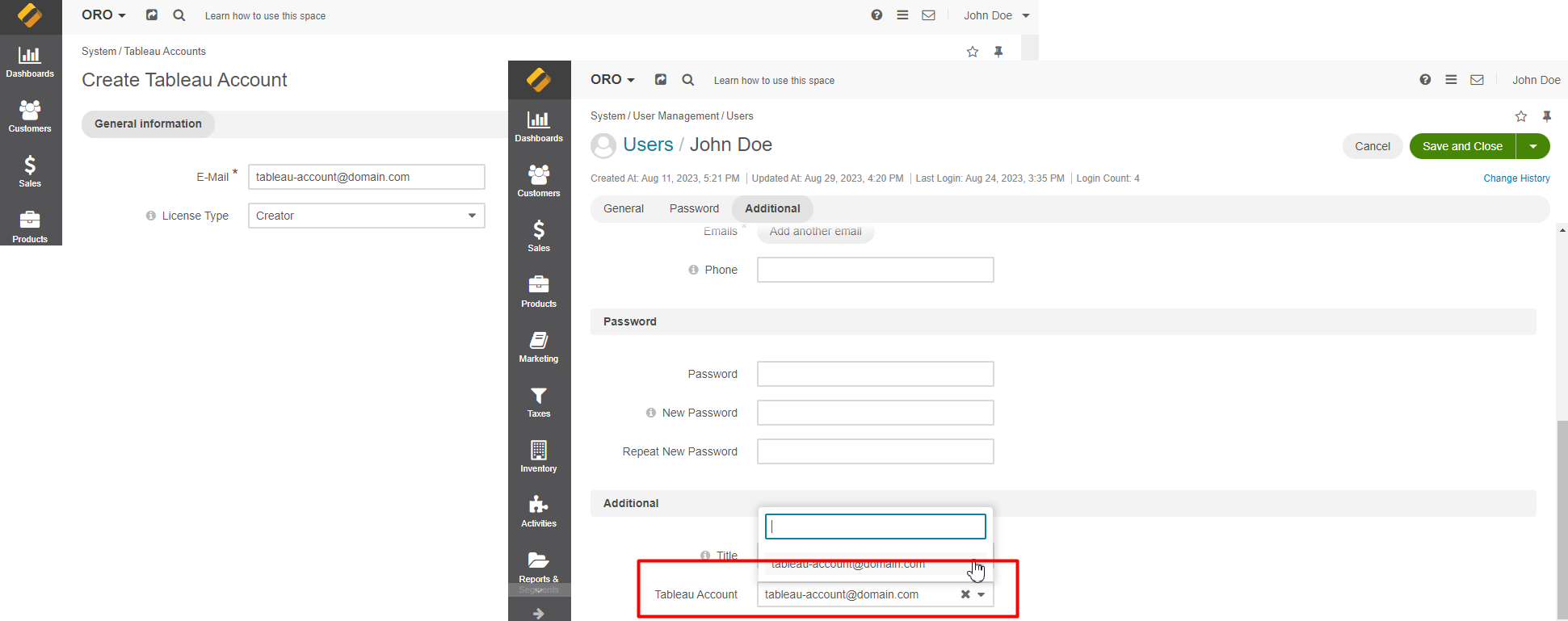Viewport: 1568px width, 621px height.
Task: Open the Inventory sidebar menu
Action: [x=539, y=457]
